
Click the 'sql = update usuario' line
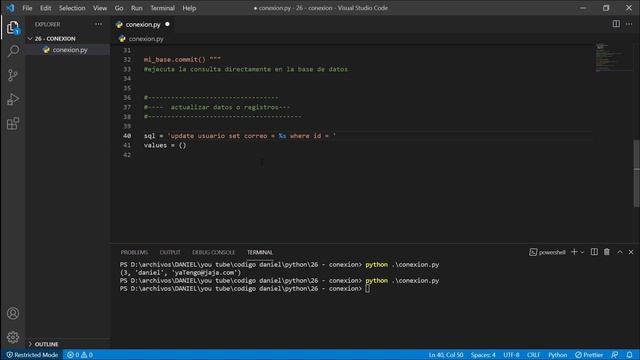coord(240,136)
